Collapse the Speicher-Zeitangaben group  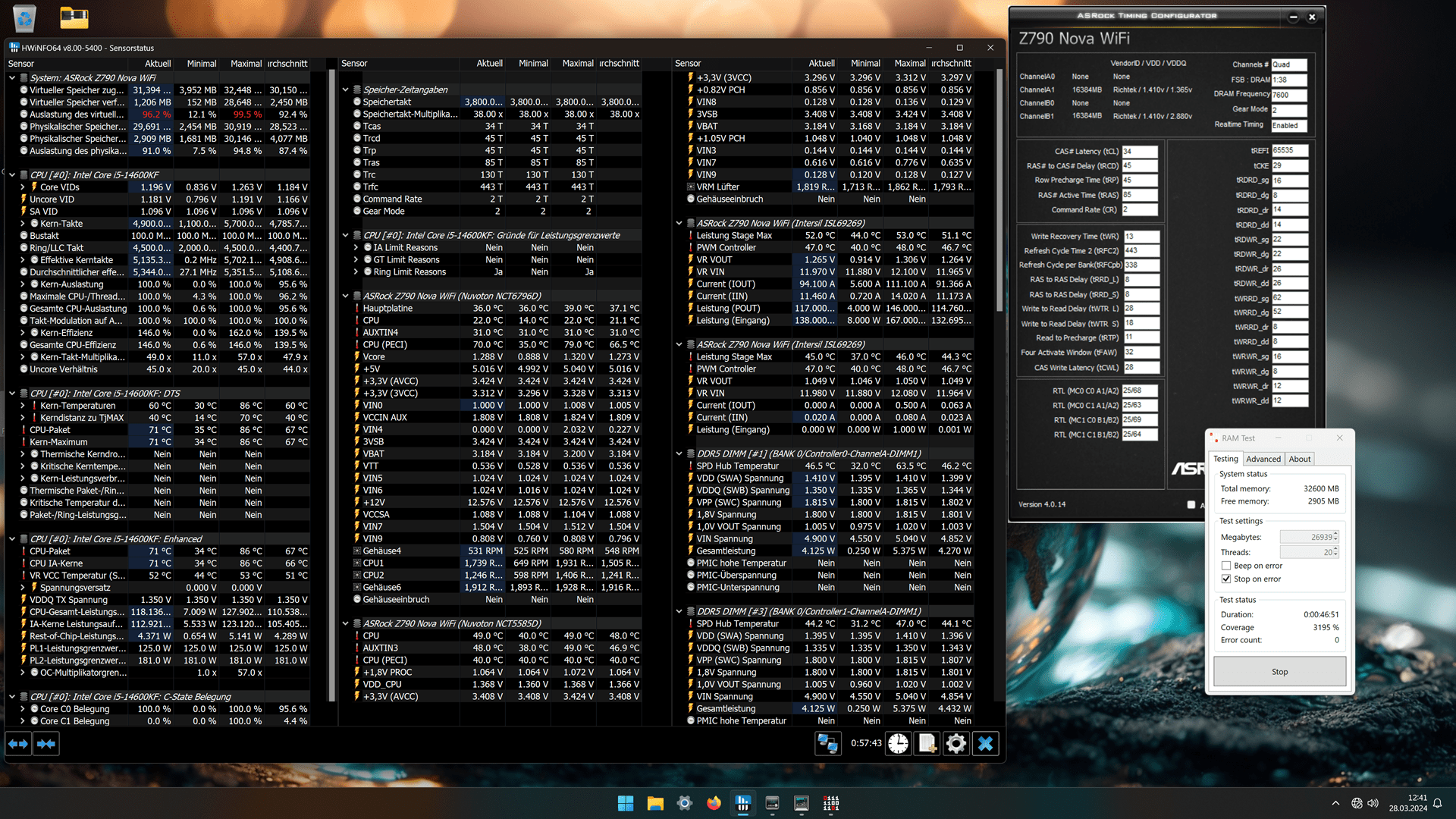click(x=346, y=89)
